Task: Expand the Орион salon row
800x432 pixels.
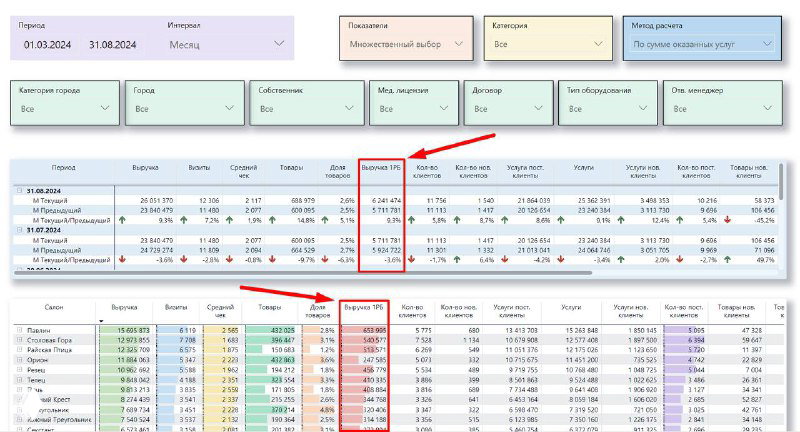Action: (19, 360)
